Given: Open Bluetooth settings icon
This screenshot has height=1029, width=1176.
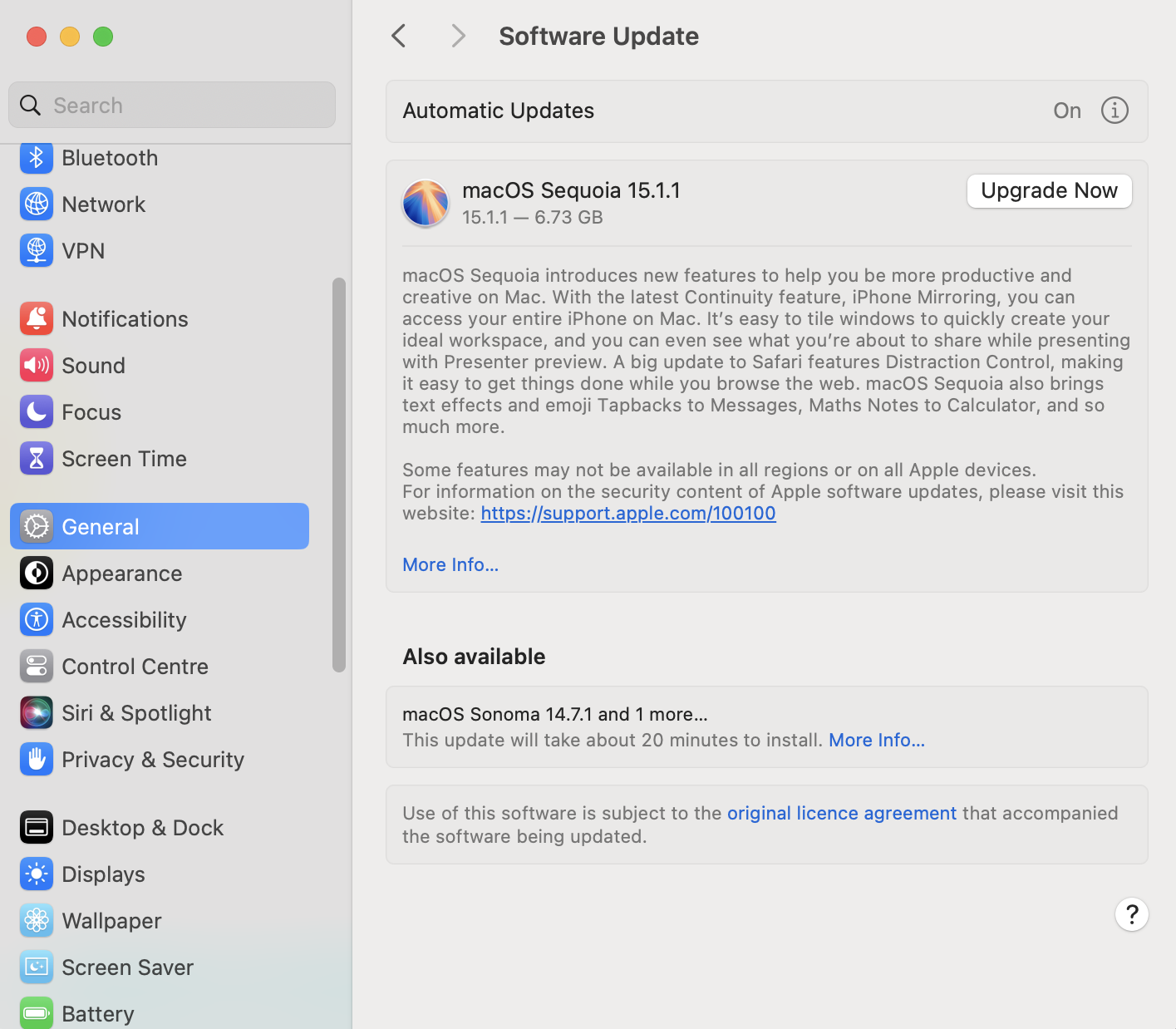Looking at the screenshot, I should [x=37, y=158].
